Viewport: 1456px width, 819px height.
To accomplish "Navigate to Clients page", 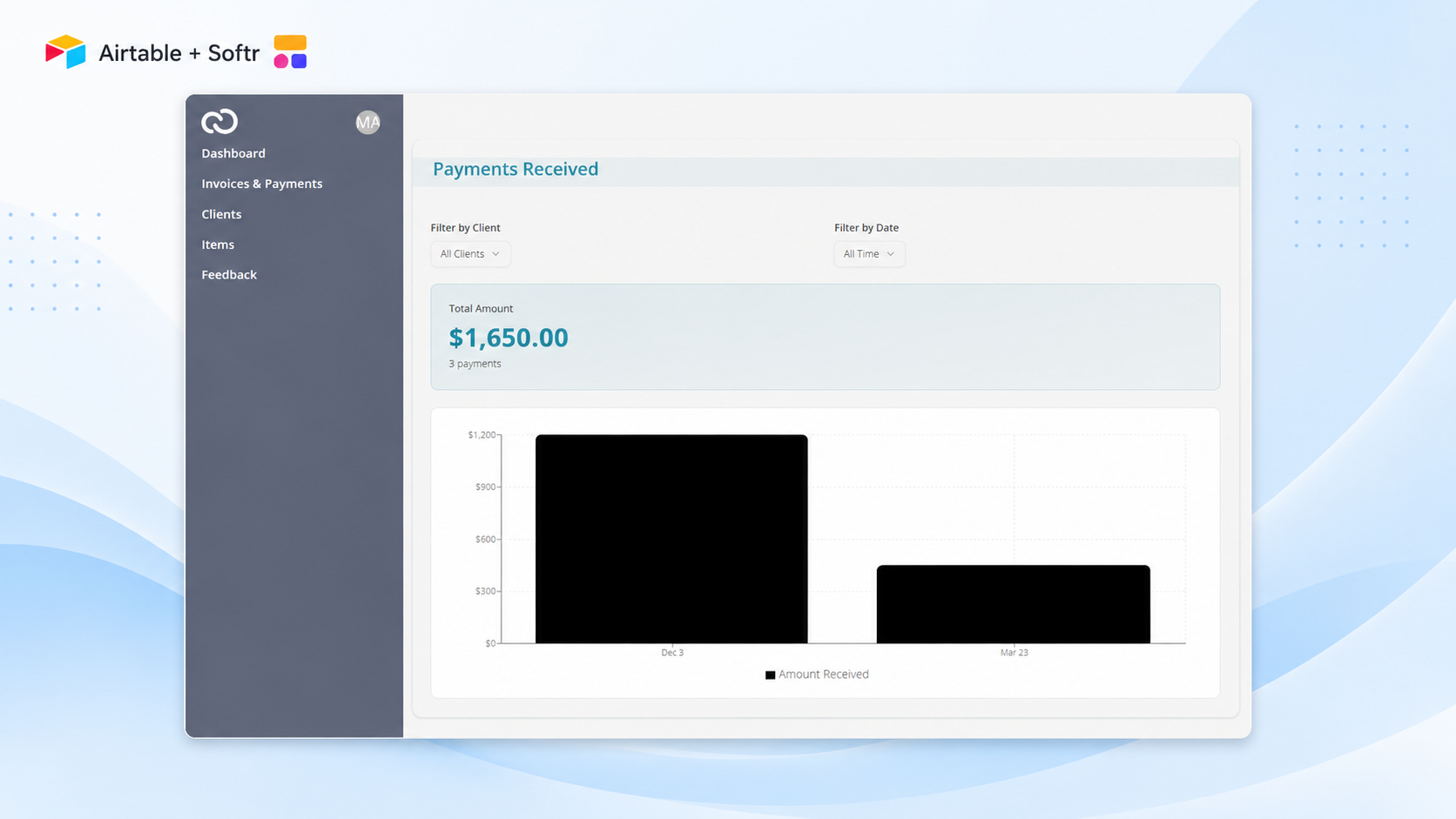I will (x=221, y=214).
